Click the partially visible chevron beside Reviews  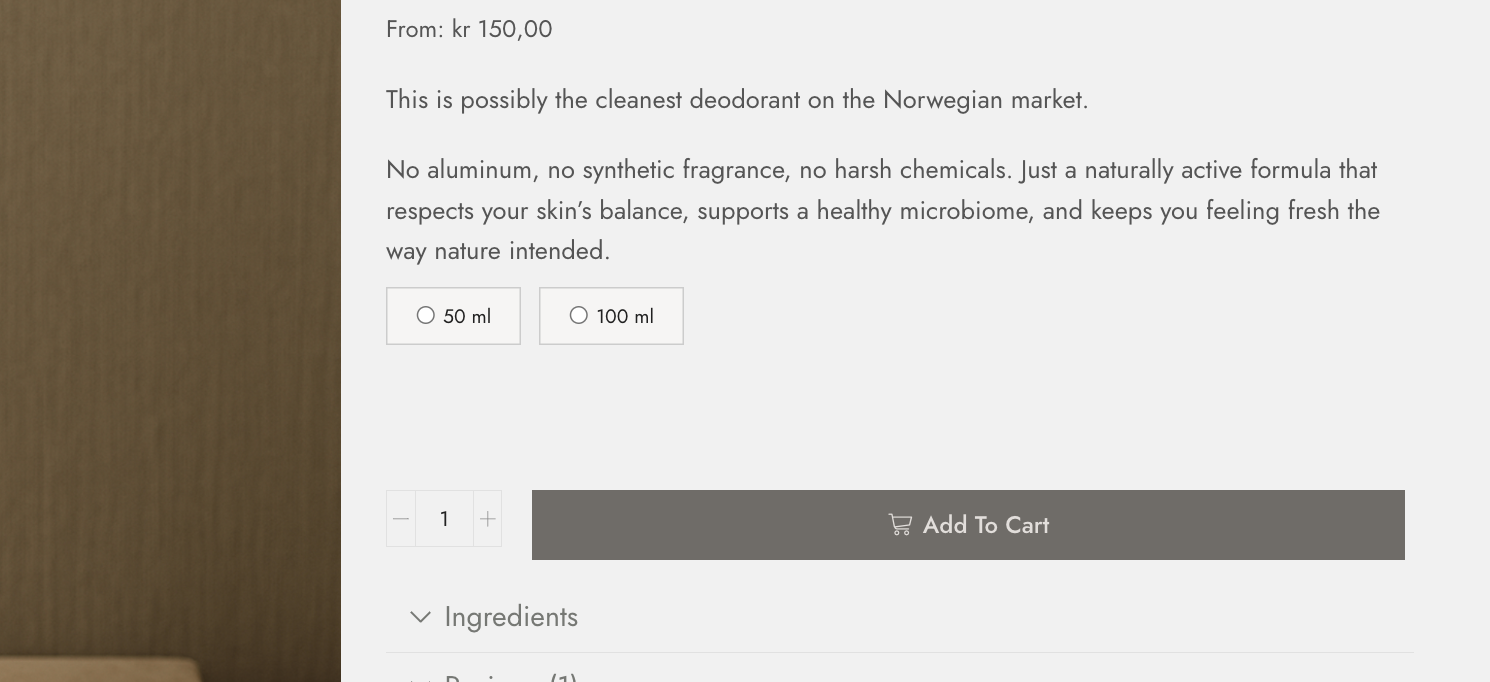click(421, 679)
